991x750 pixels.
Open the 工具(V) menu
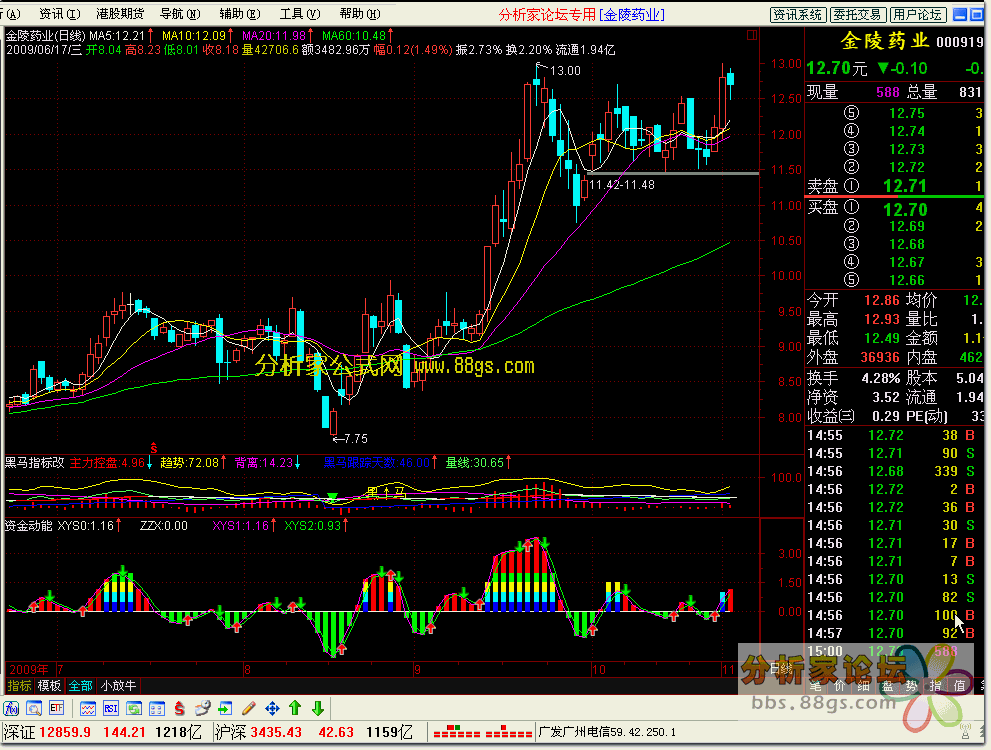(300, 13)
